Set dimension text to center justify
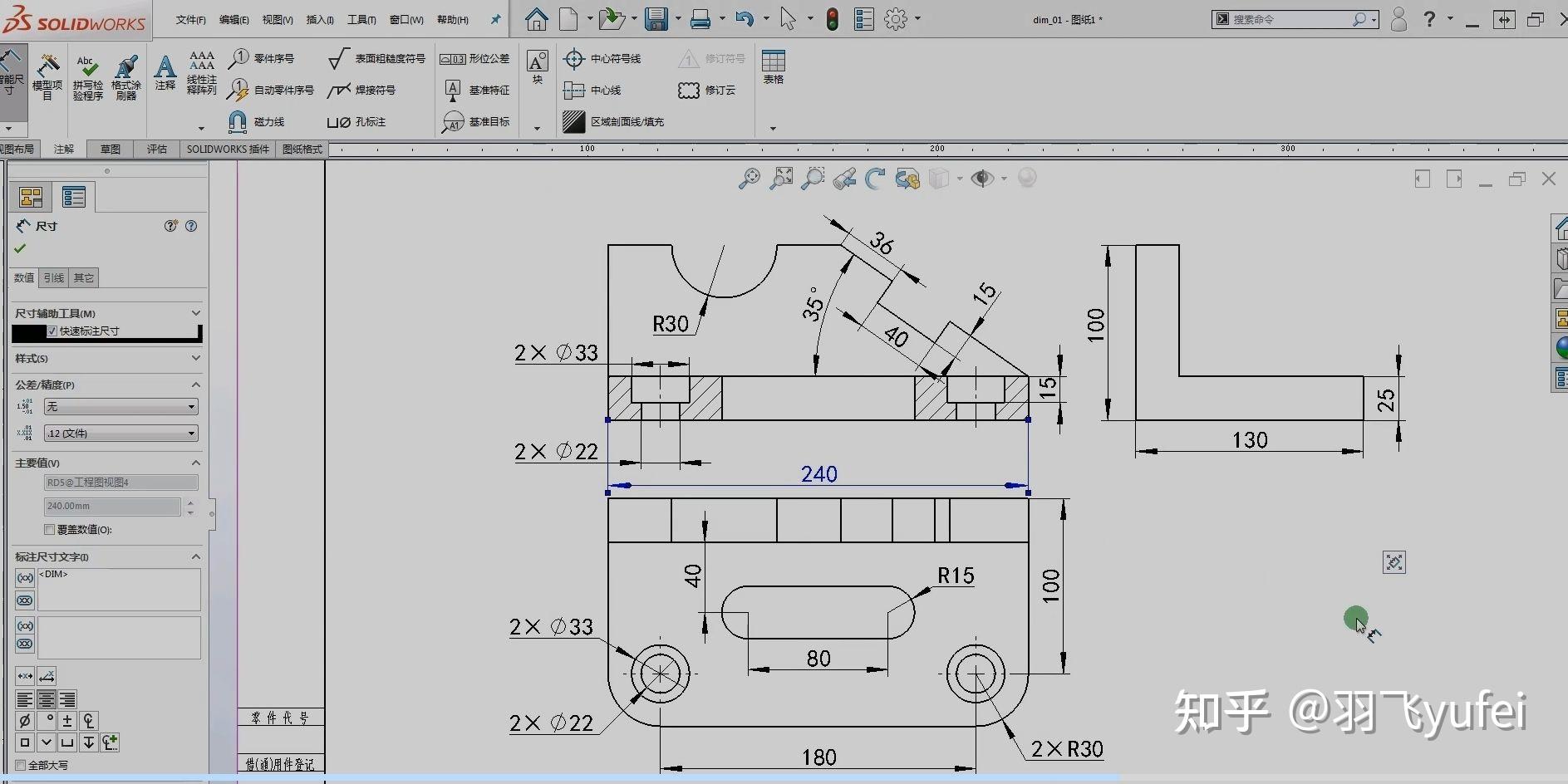Viewport: 1568px width, 784px height. (x=47, y=699)
